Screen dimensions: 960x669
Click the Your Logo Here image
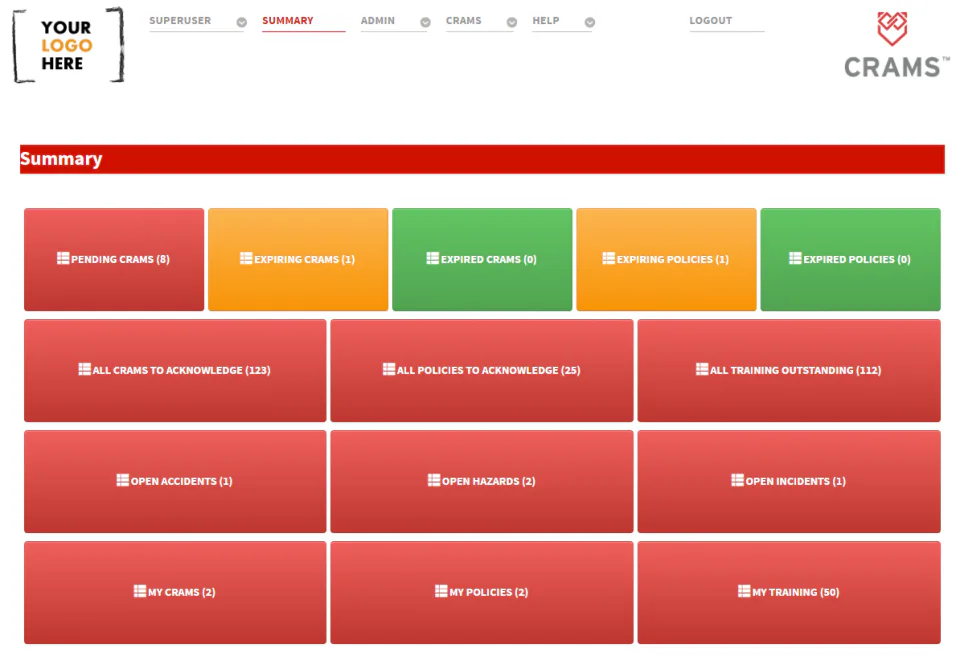67,45
